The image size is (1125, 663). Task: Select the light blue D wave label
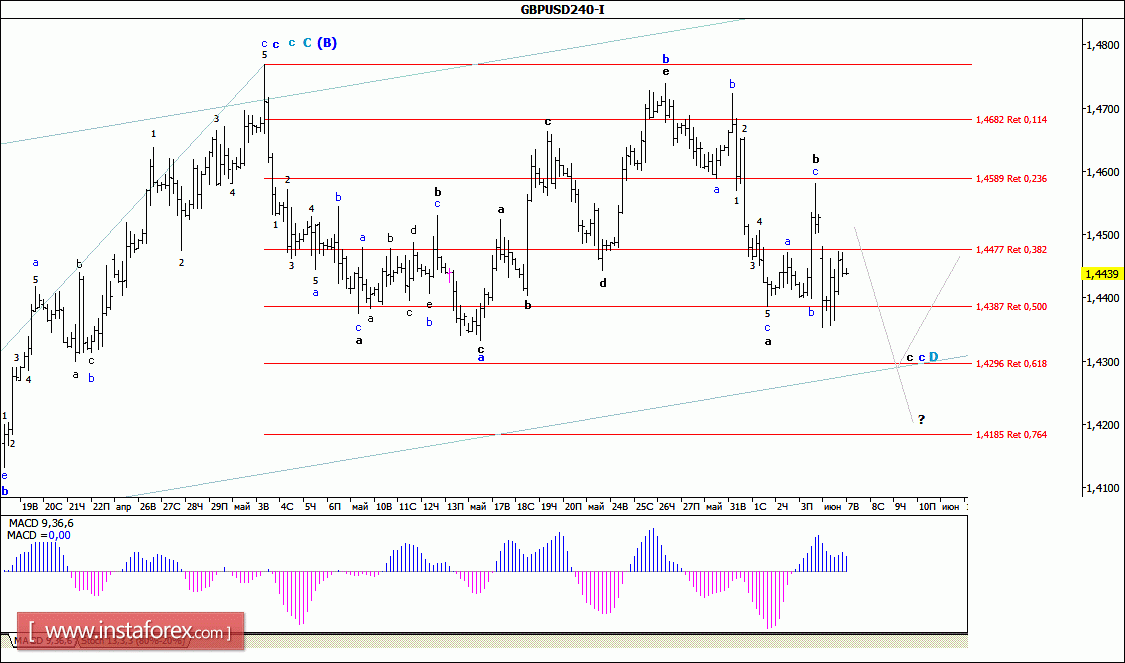(x=933, y=357)
